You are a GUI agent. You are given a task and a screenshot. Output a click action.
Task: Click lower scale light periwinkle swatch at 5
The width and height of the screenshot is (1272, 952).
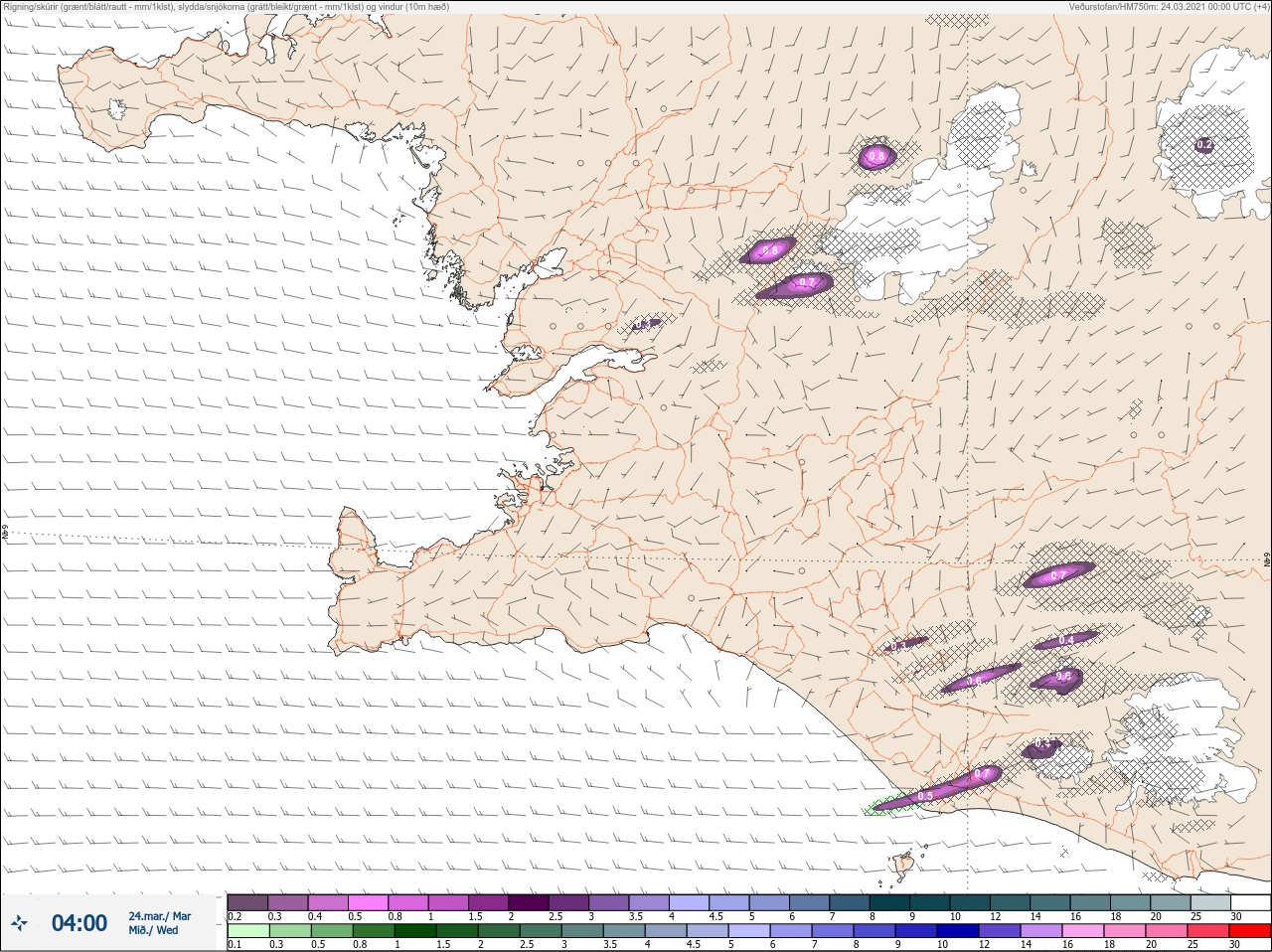tap(749, 931)
